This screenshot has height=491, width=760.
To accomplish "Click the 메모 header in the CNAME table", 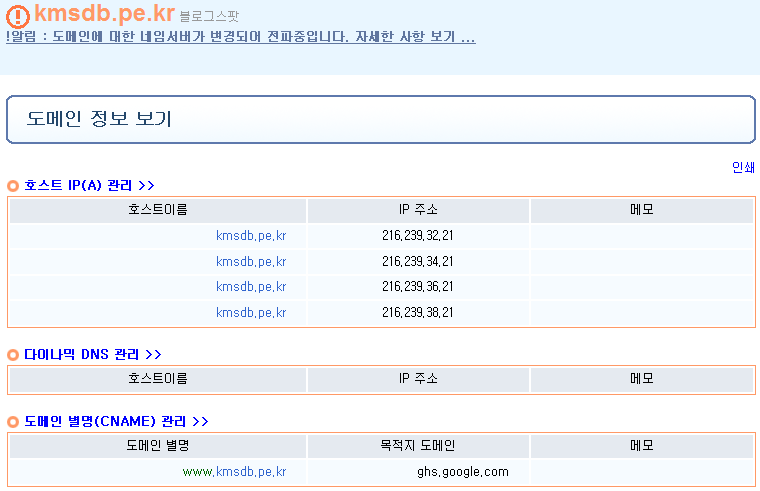I will [641, 445].
